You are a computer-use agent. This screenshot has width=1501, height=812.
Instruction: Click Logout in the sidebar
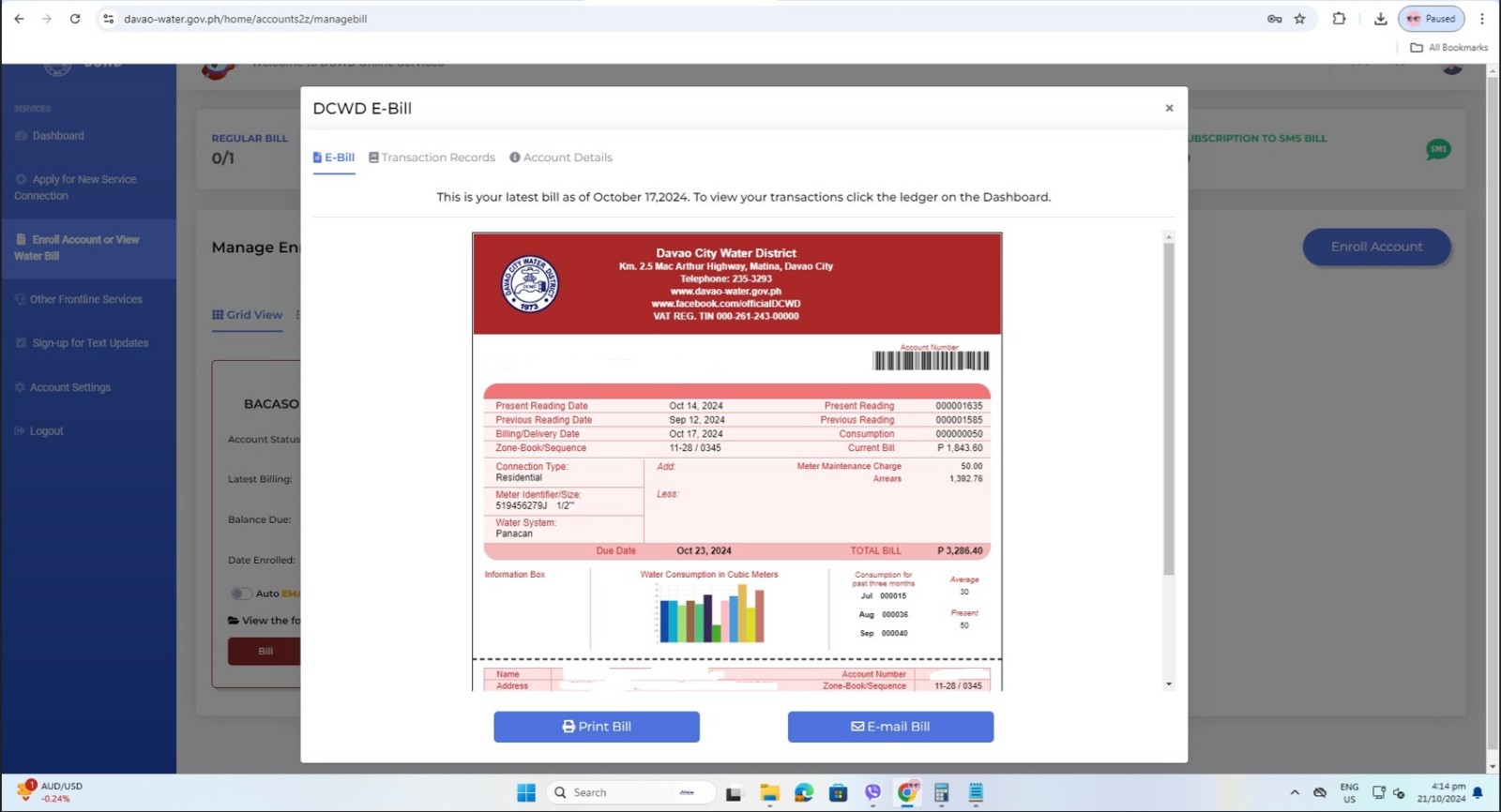click(39, 431)
